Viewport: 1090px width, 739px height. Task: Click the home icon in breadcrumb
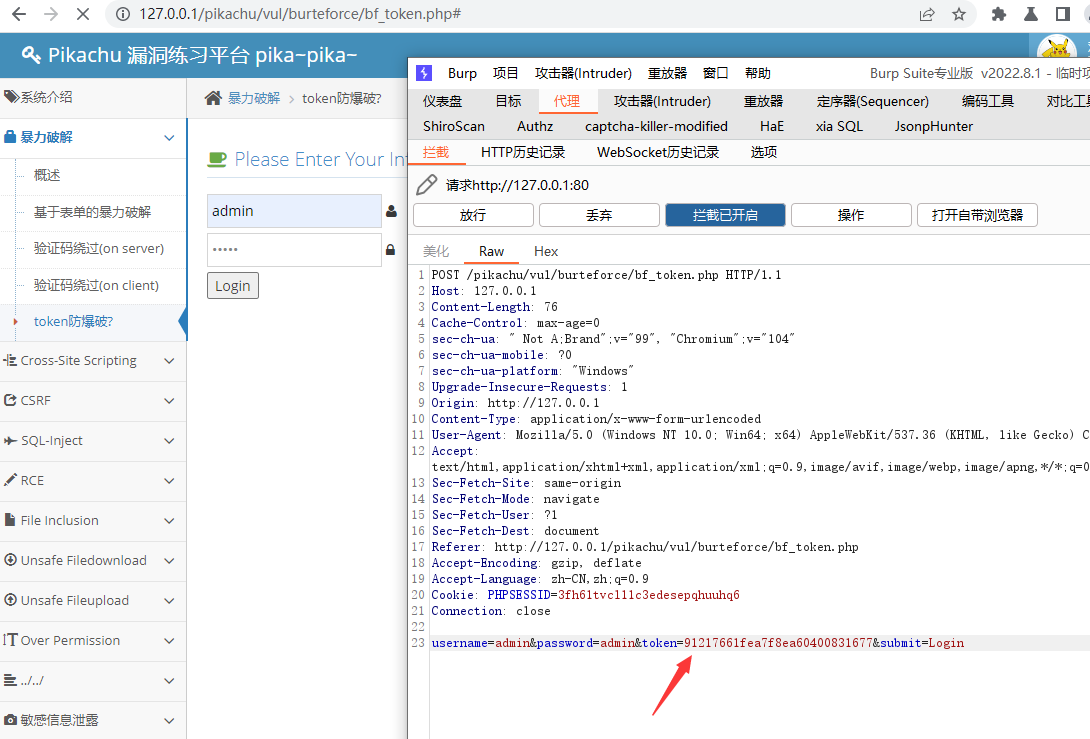213,98
